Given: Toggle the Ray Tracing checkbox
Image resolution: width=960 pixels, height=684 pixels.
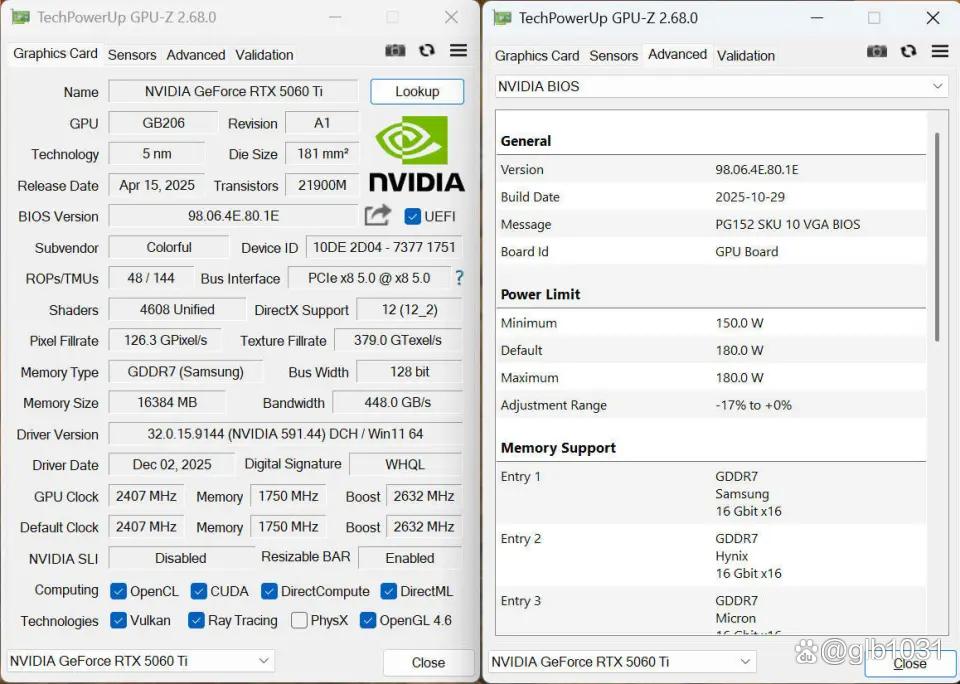Looking at the screenshot, I should coord(196,620).
